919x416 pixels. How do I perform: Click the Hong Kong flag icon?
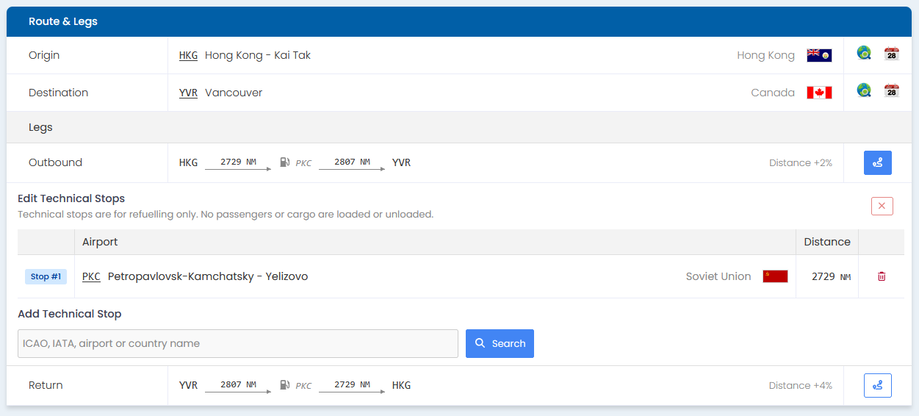click(819, 56)
